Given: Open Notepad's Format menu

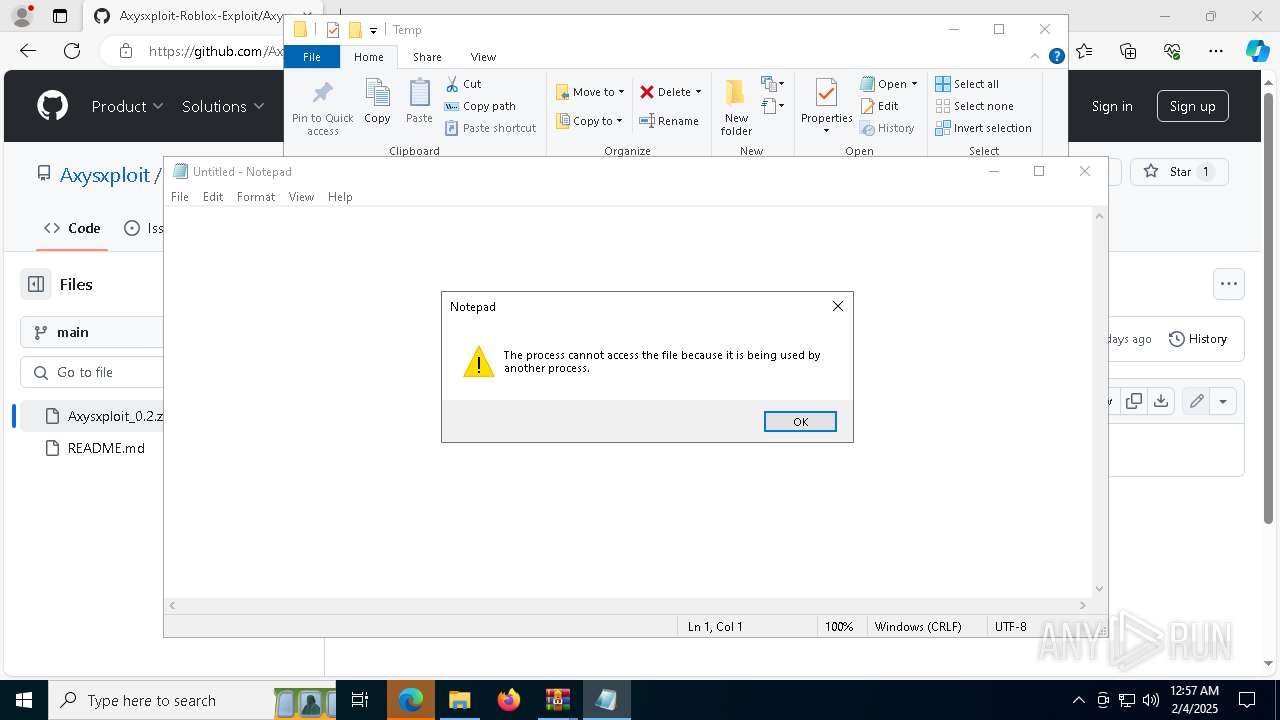Looking at the screenshot, I should (256, 197).
